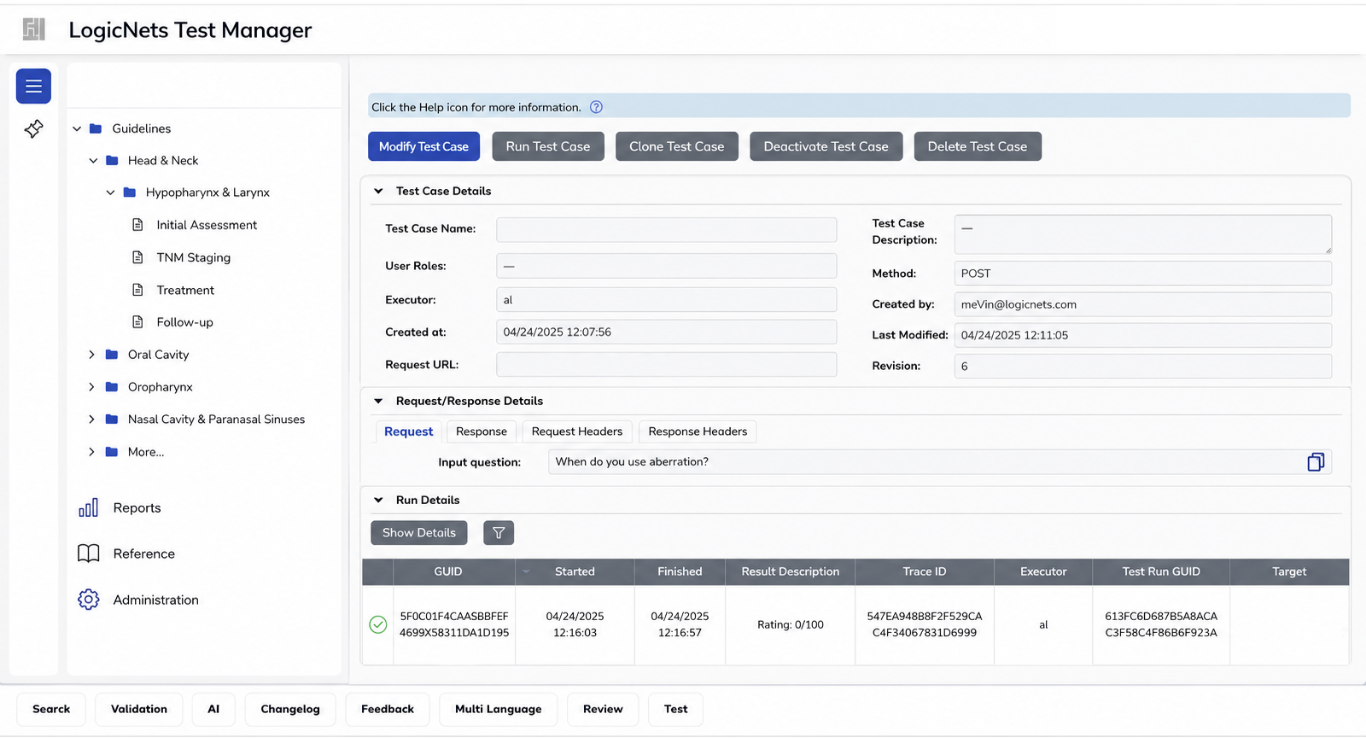This screenshot has width=1366, height=738.
Task: Click the Guidelines folder icon
Action: (x=96, y=128)
